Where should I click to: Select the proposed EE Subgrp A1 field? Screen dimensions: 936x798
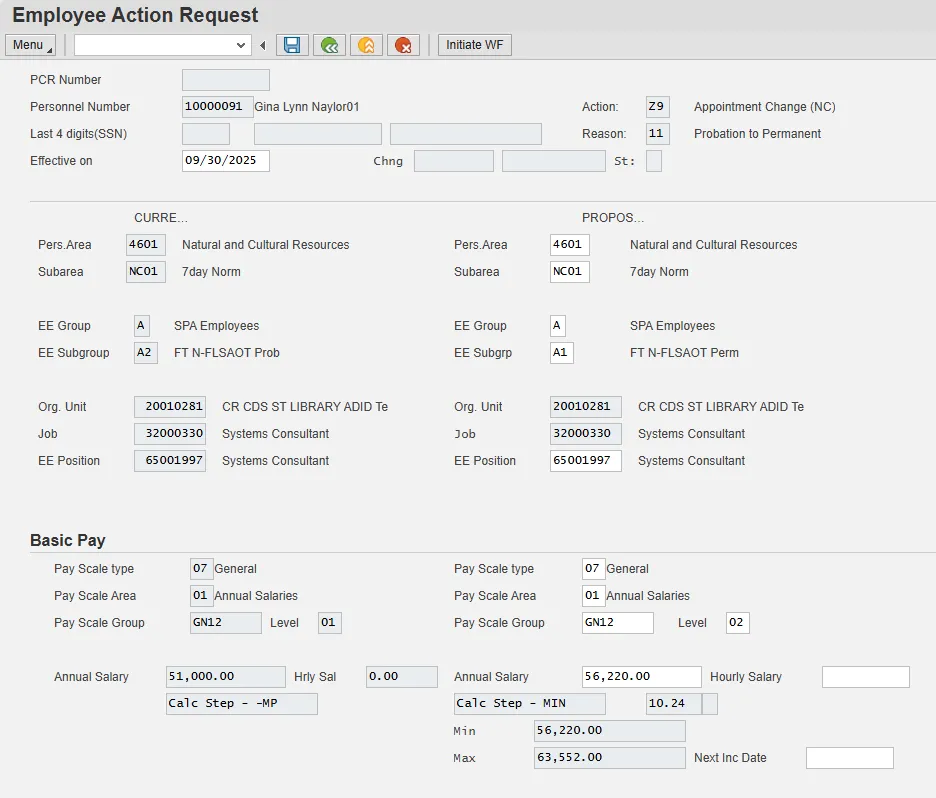pyautogui.click(x=561, y=353)
